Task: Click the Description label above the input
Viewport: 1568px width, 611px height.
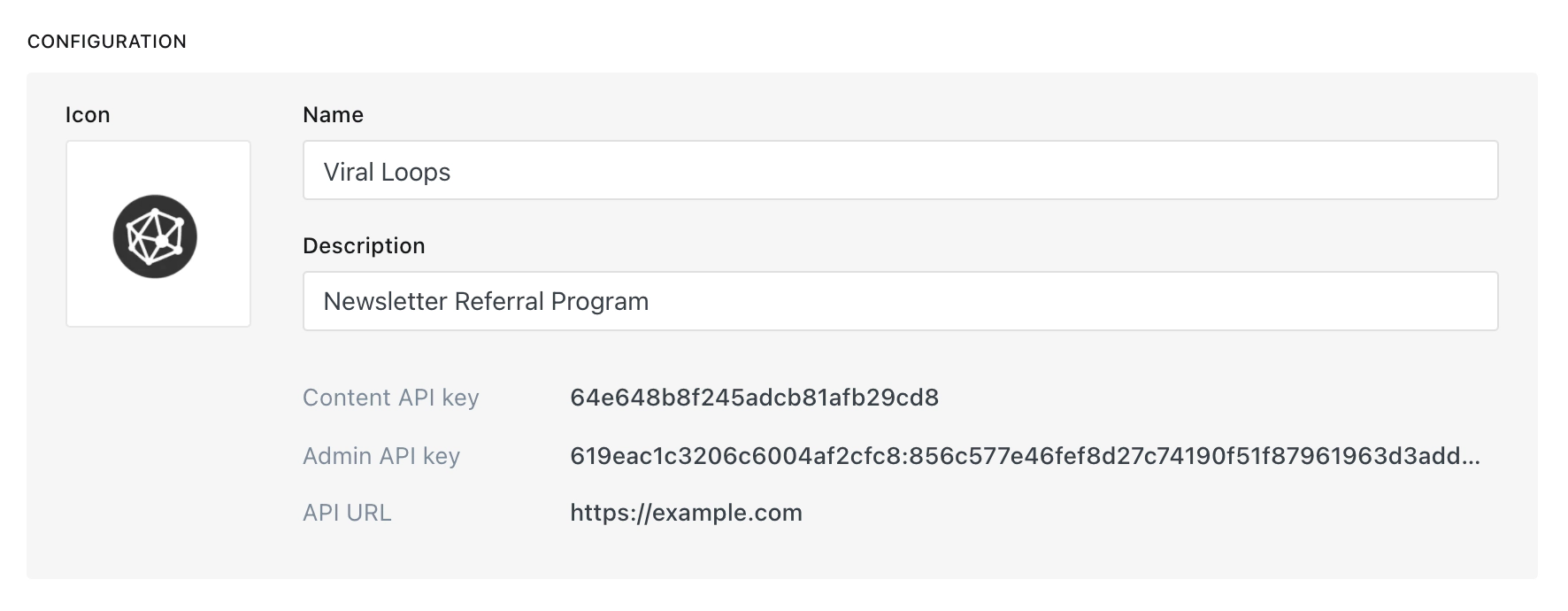Action: pyautogui.click(x=364, y=245)
